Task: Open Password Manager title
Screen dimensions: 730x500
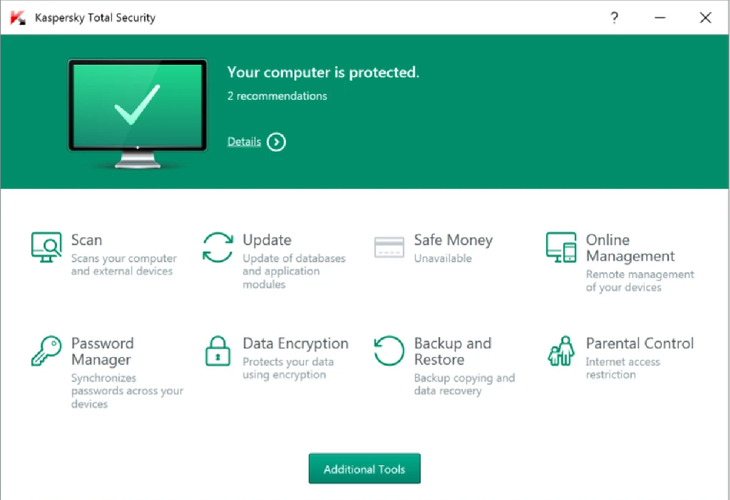Action: [x=102, y=351]
